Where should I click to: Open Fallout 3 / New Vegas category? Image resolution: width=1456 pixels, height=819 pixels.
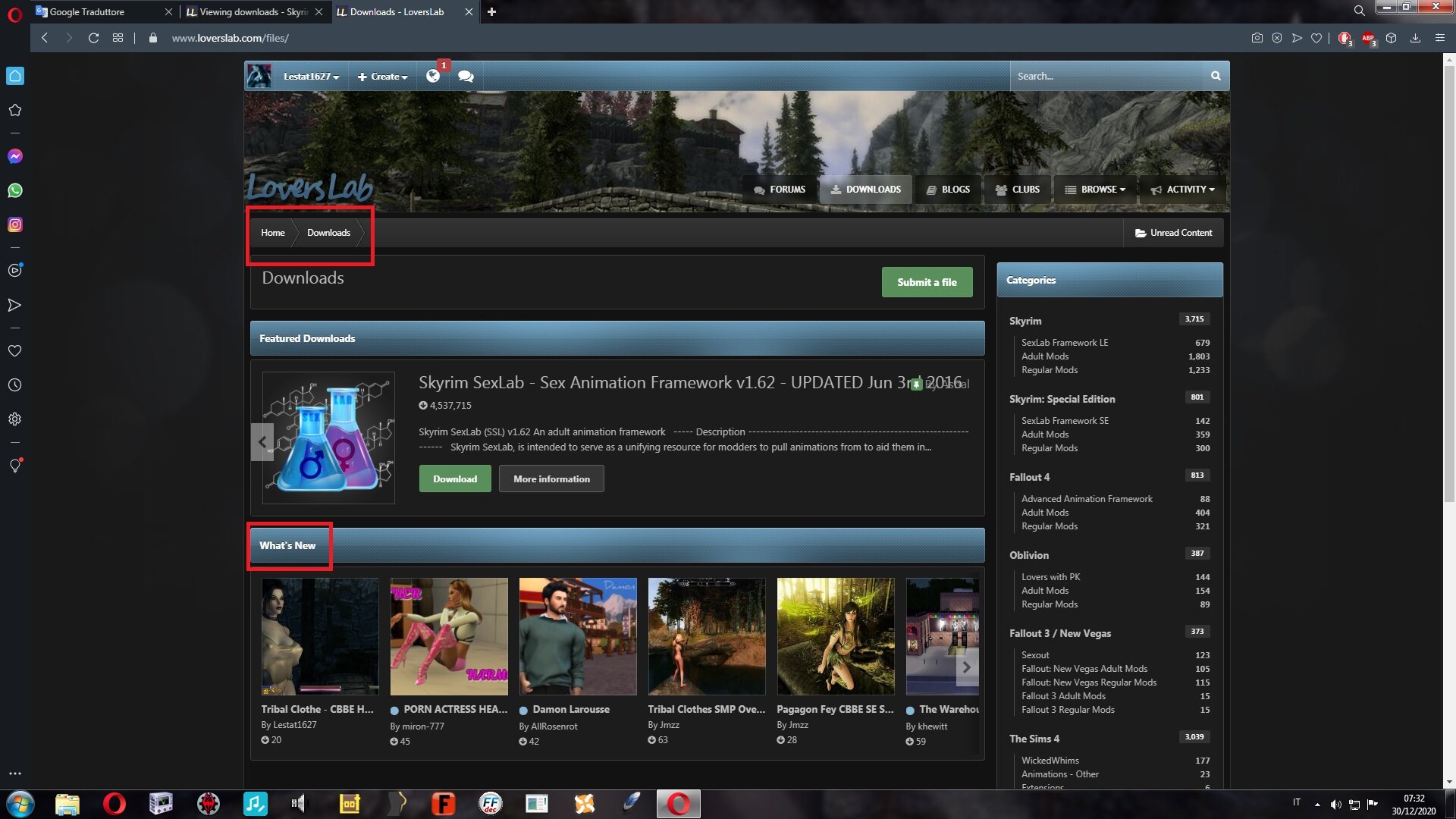(x=1059, y=633)
